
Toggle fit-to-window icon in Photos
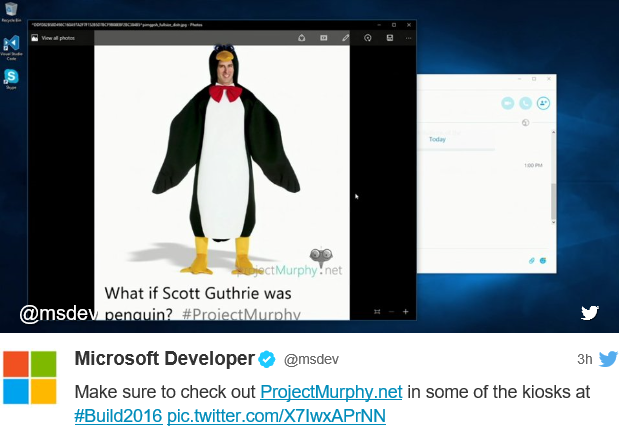point(377,312)
